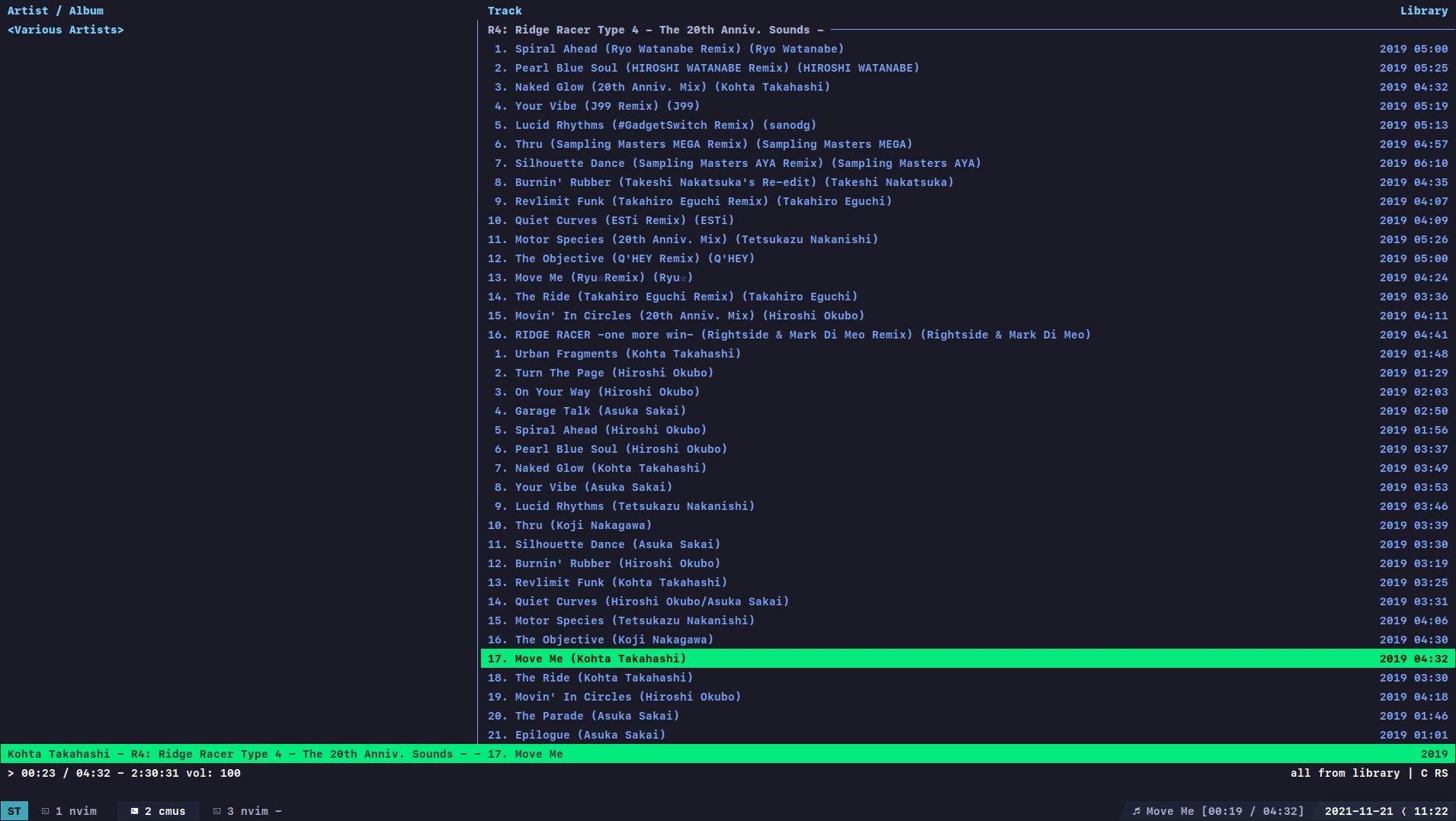Click the date 2021-11-21 in status bar
The width and height of the screenshot is (1456, 821).
point(1358,811)
